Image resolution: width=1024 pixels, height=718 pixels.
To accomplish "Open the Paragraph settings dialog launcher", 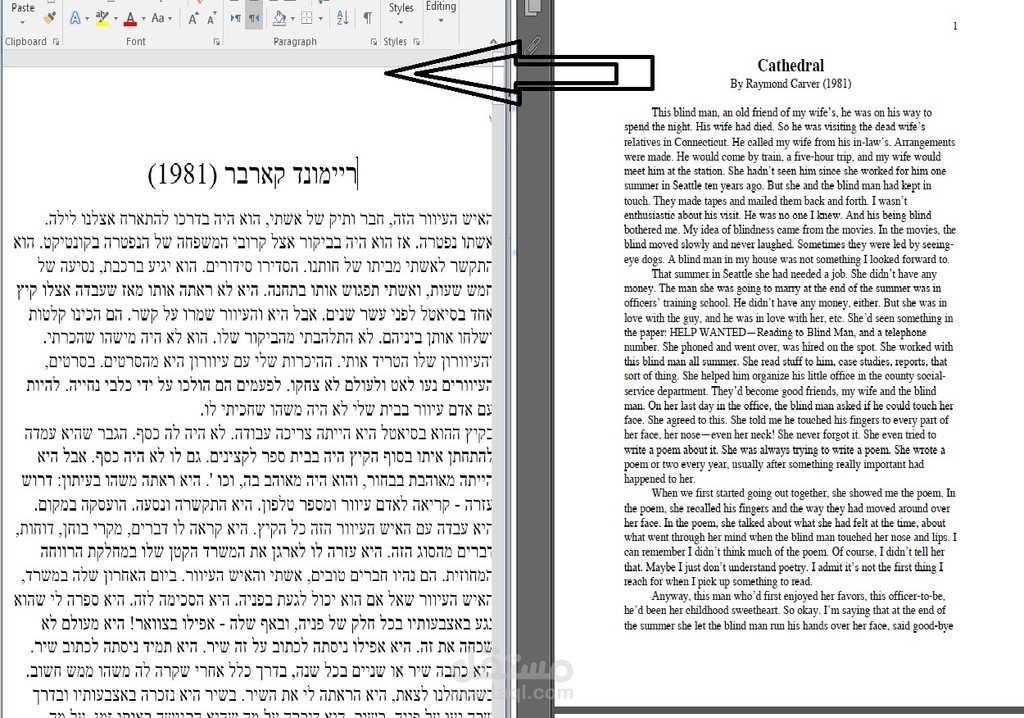I will click(x=374, y=42).
